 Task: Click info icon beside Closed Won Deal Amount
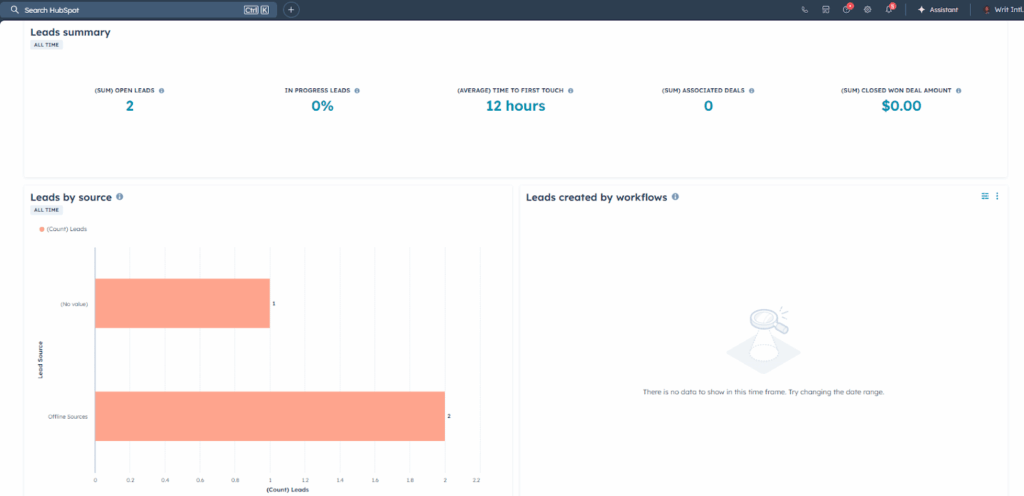point(958,90)
